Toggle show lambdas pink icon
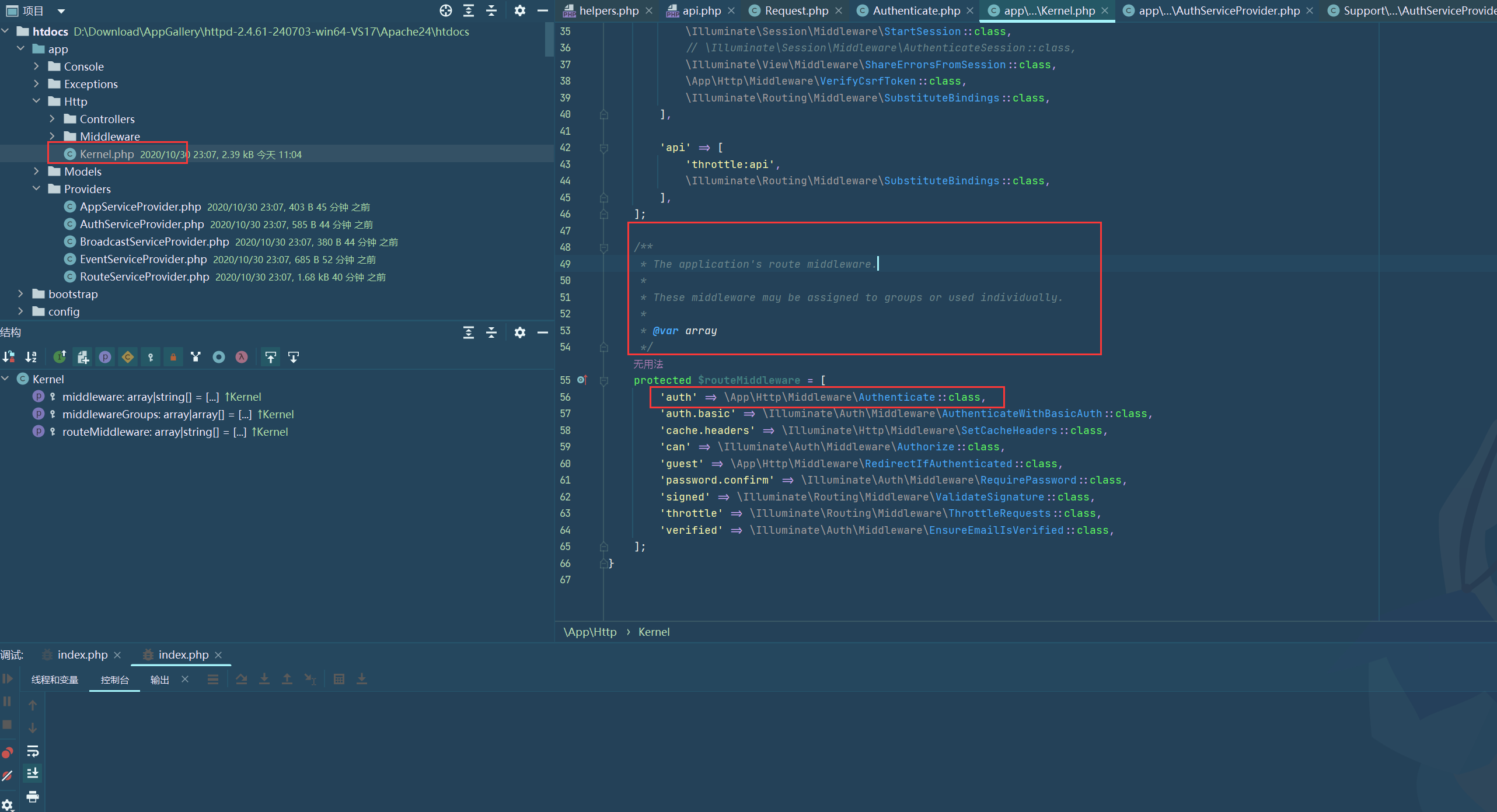Screen dimensions: 1497x812 pyautogui.click(x=242, y=357)
